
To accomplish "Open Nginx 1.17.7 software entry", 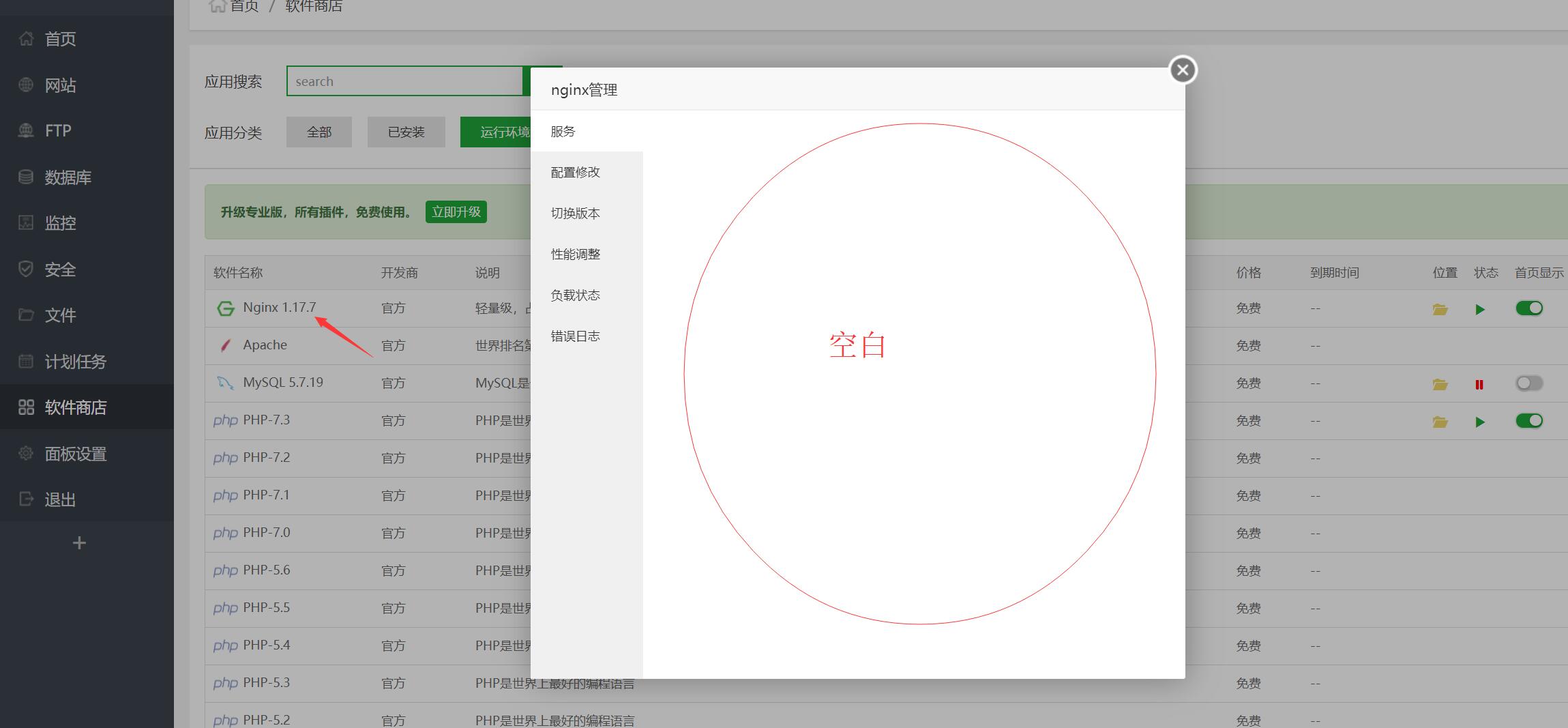I will (x=280, y=307).
